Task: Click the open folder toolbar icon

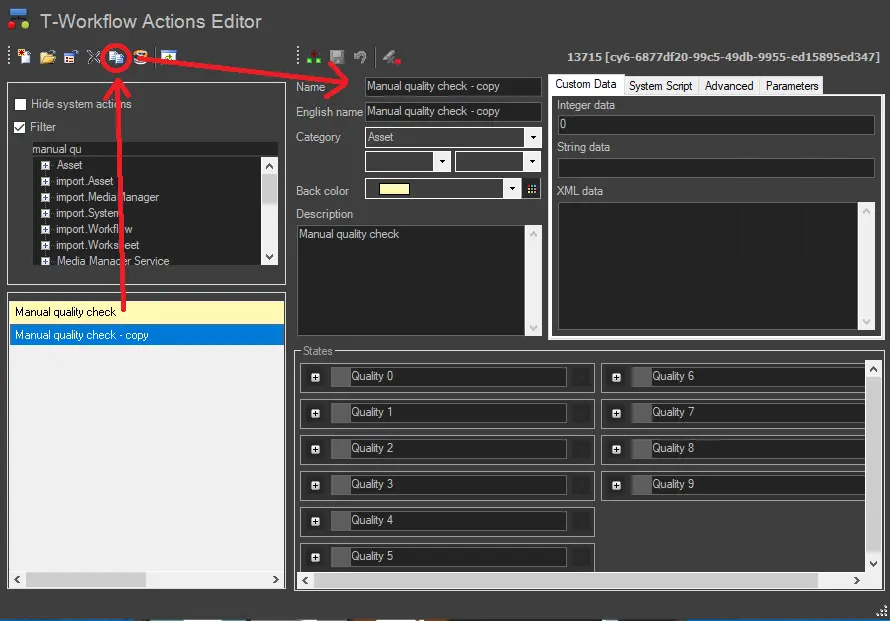Action: pos(47,57)
